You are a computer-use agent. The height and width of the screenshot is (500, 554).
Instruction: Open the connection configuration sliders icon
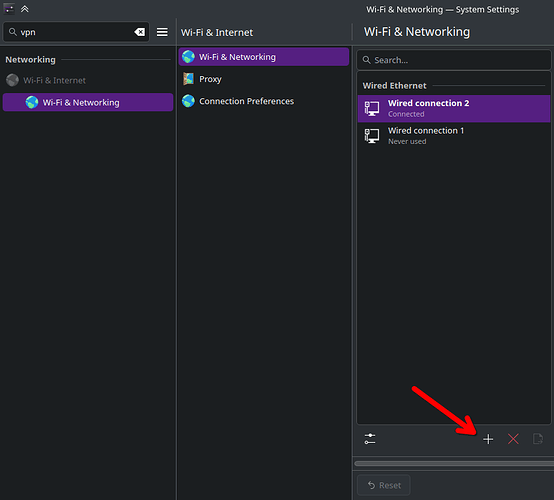point(370,439)
